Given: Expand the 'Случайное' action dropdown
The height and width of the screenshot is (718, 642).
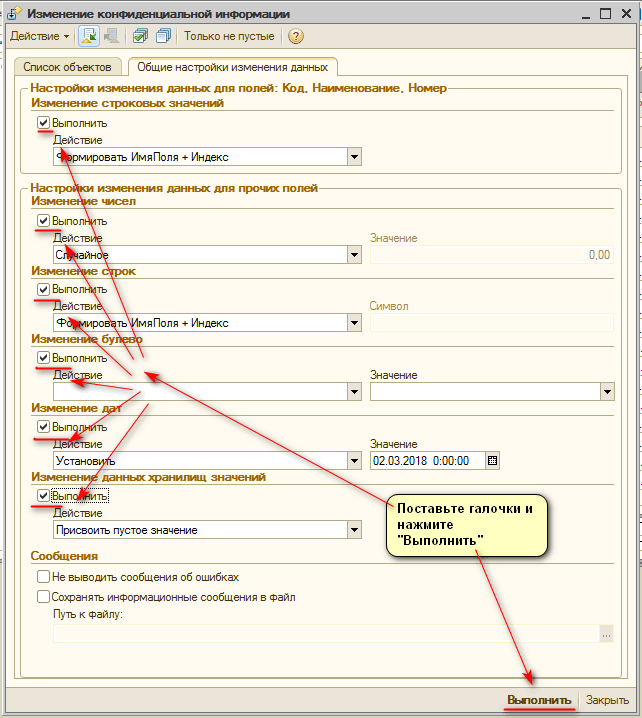Looking at the screenshot, I should point(354,255).
